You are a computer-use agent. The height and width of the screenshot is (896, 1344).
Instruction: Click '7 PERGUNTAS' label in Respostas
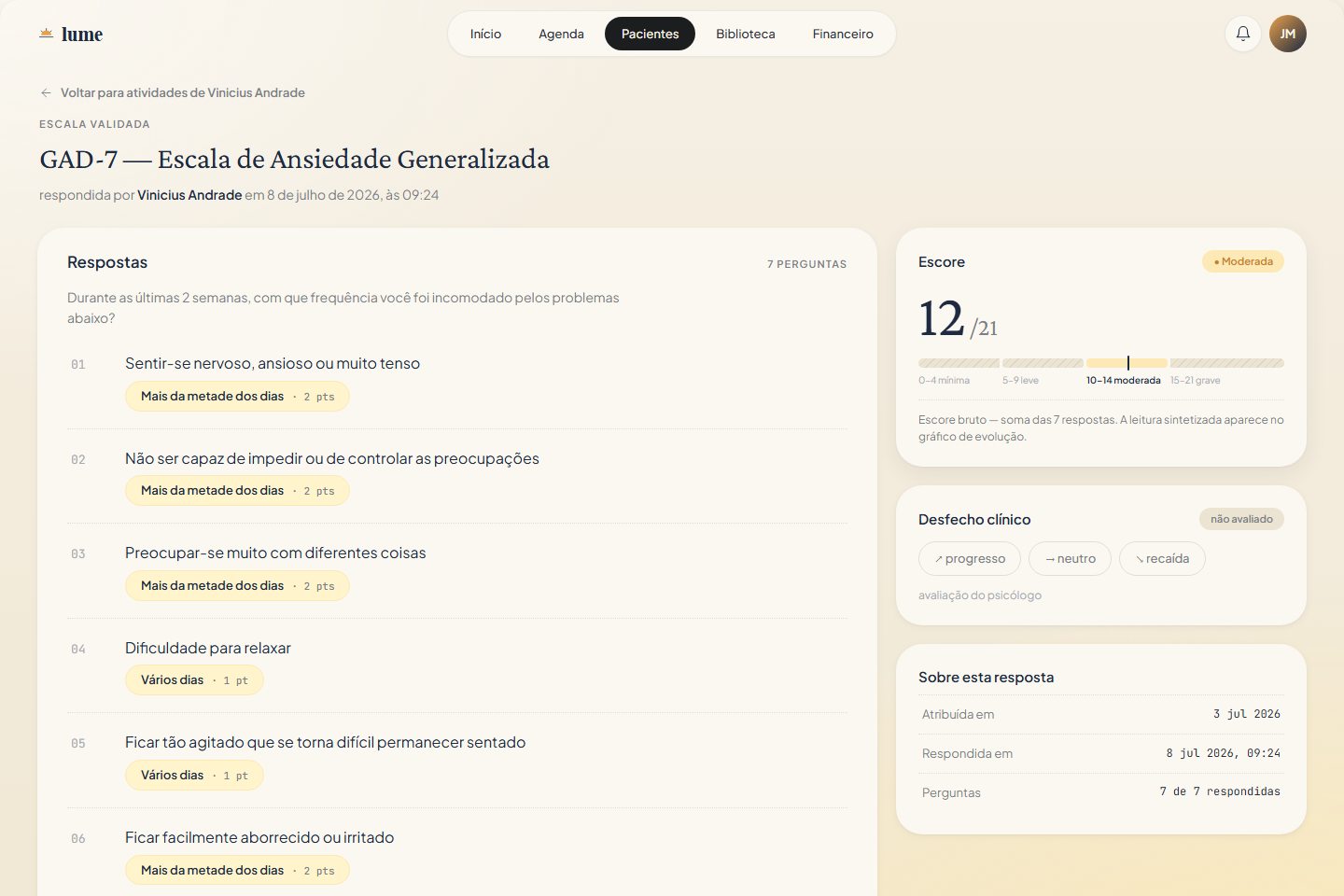coord(807,264)
